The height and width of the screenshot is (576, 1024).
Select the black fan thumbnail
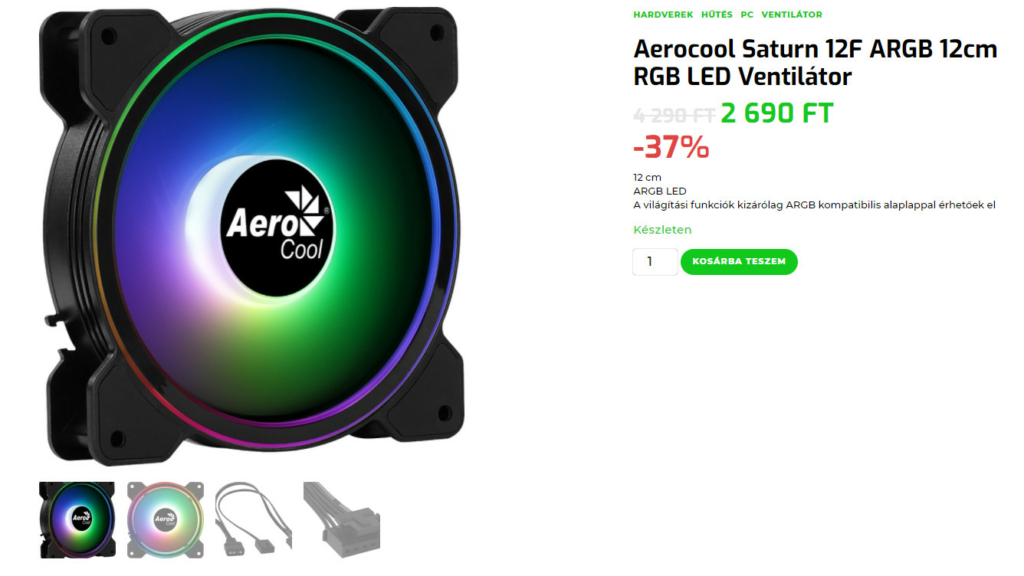coord(77,520)
